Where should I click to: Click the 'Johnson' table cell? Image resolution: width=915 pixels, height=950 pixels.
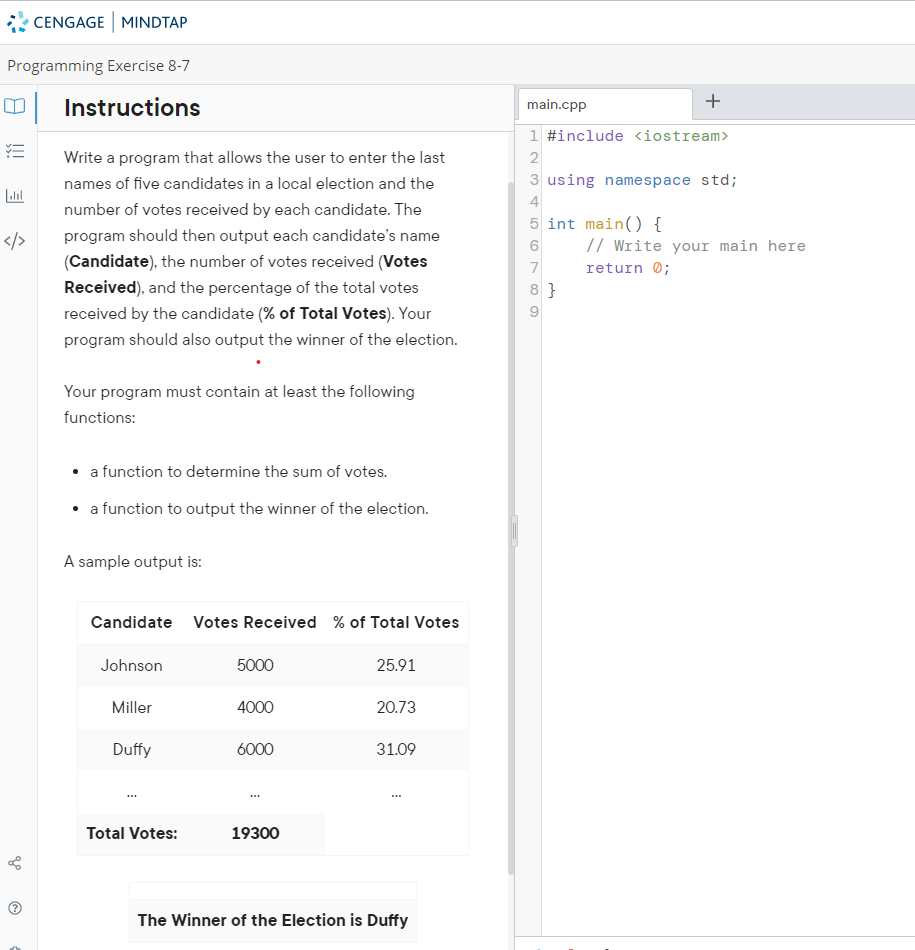[x=131, y=665]
